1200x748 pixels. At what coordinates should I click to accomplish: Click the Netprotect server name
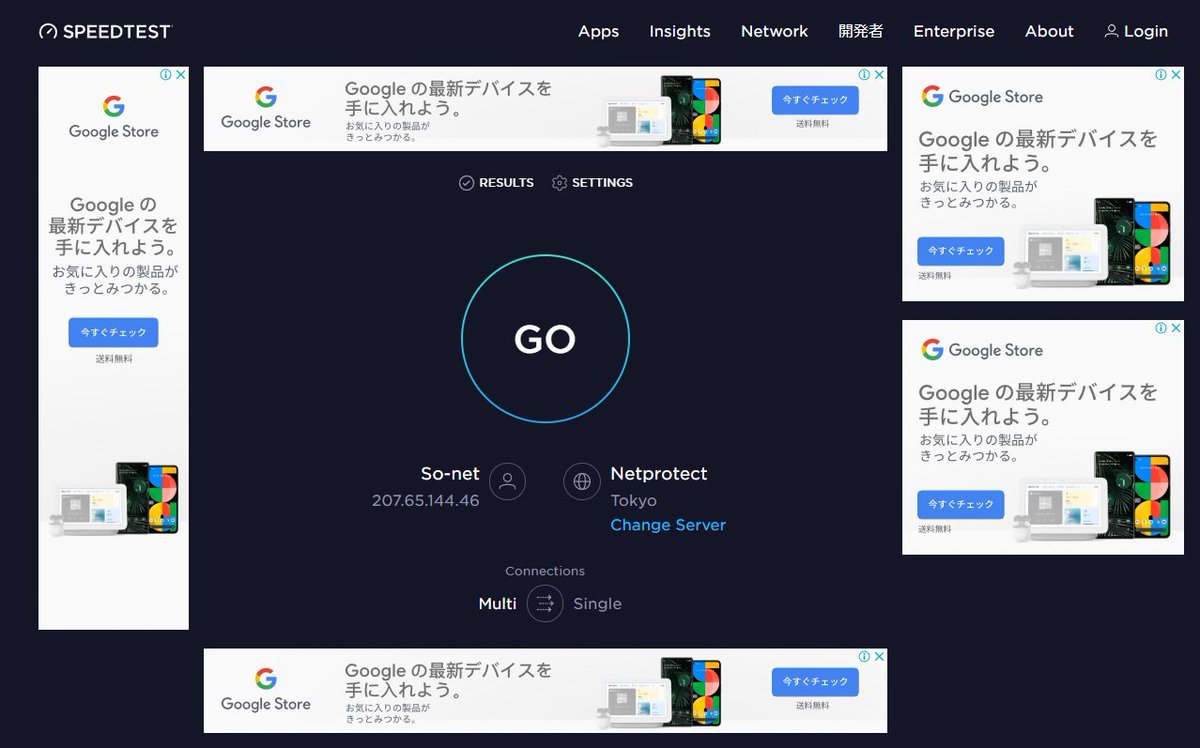click(658, 473)
